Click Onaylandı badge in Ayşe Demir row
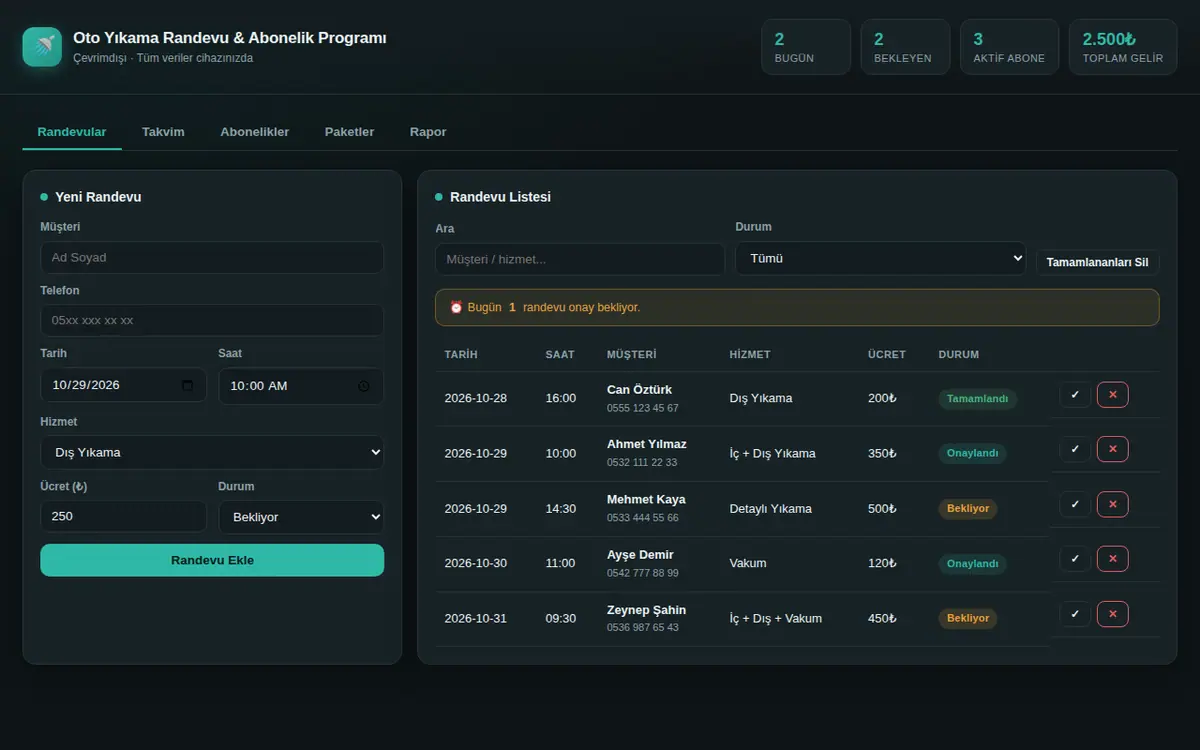This screenshot has height=750, width=1200. pyautogui.click(x=972, y=563)
